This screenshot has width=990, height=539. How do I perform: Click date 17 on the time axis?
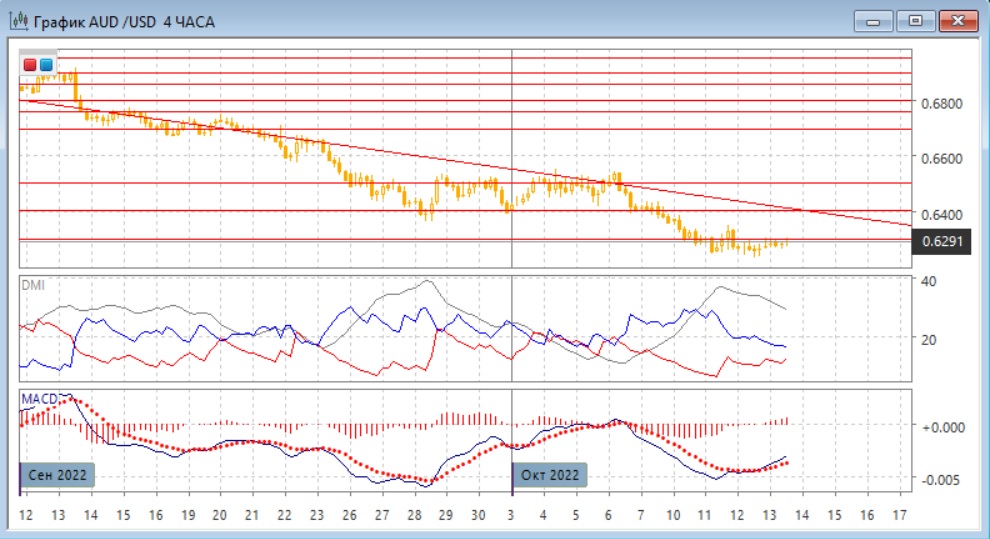coord(899,514)
